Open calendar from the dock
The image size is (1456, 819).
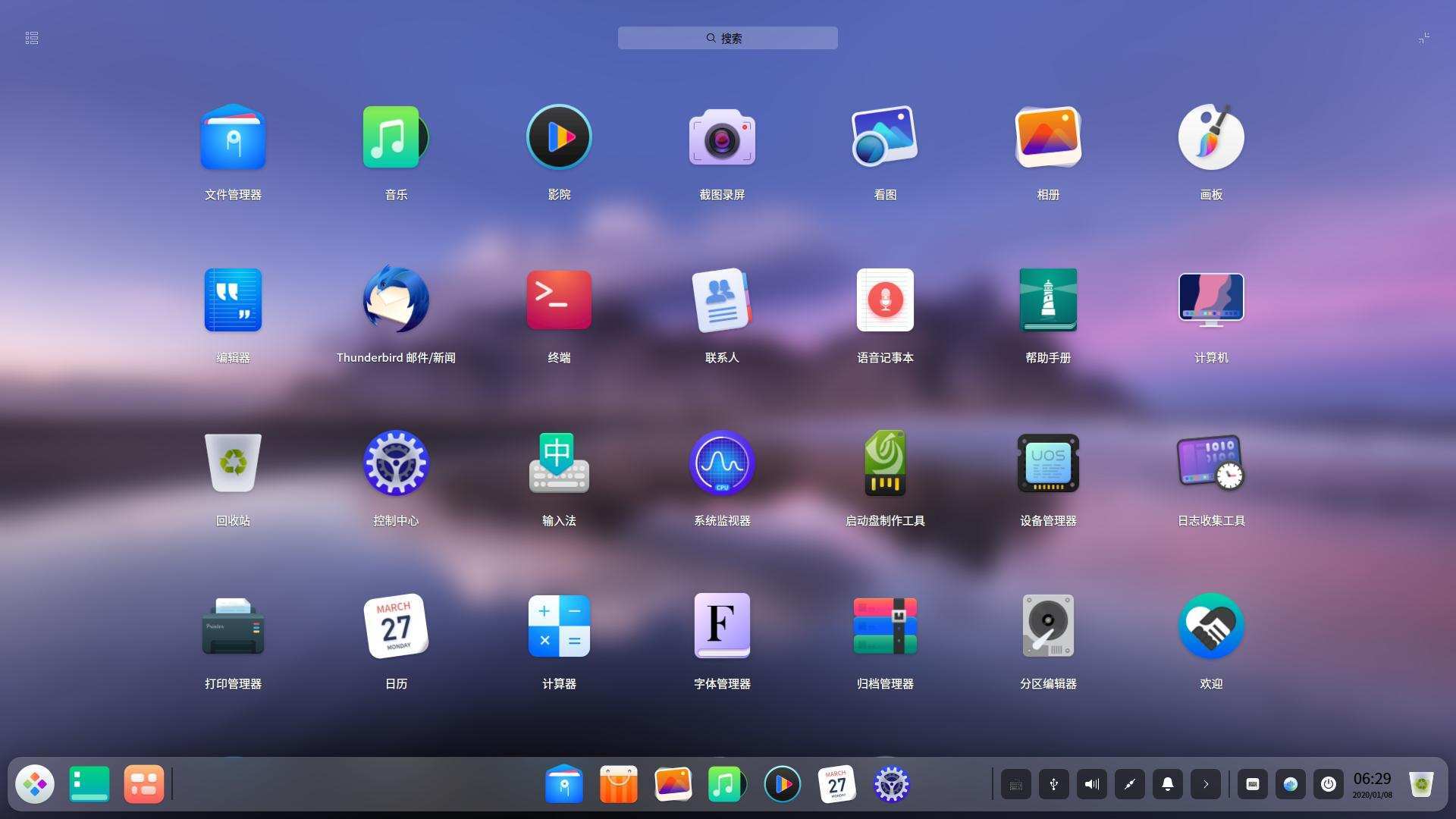837,784
